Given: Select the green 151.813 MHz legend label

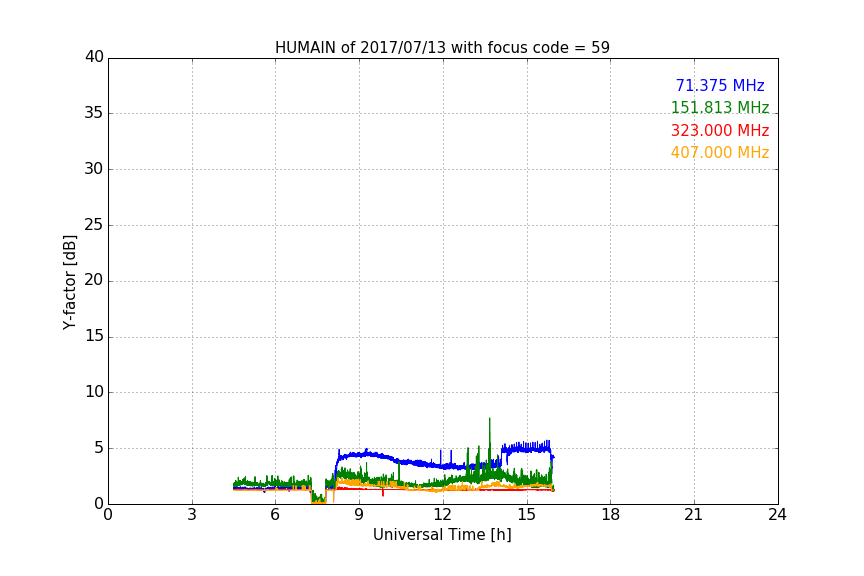Looking at the screenshot, I should click(720, 107).
